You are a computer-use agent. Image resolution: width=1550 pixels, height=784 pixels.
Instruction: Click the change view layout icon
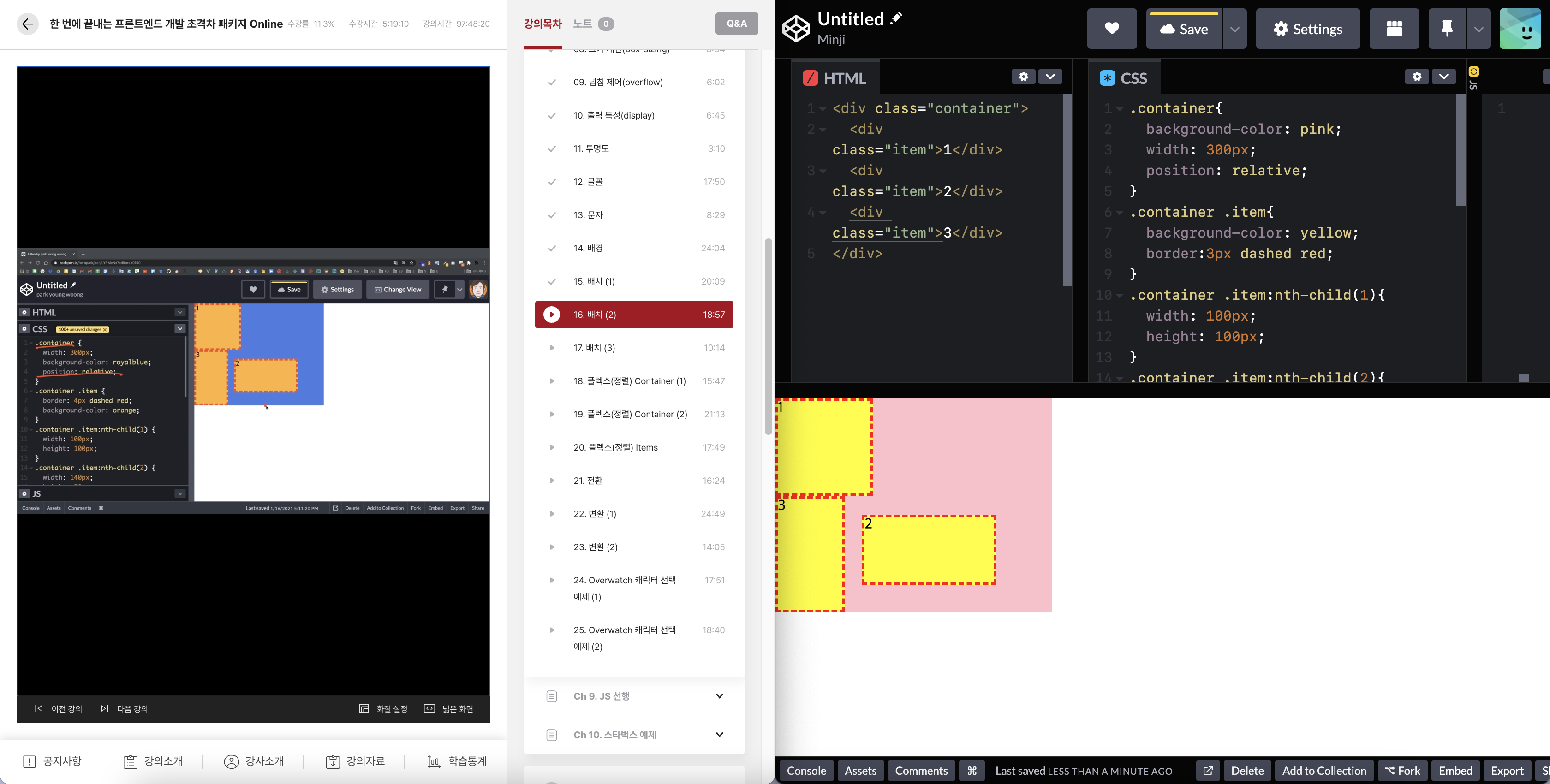1394,29
